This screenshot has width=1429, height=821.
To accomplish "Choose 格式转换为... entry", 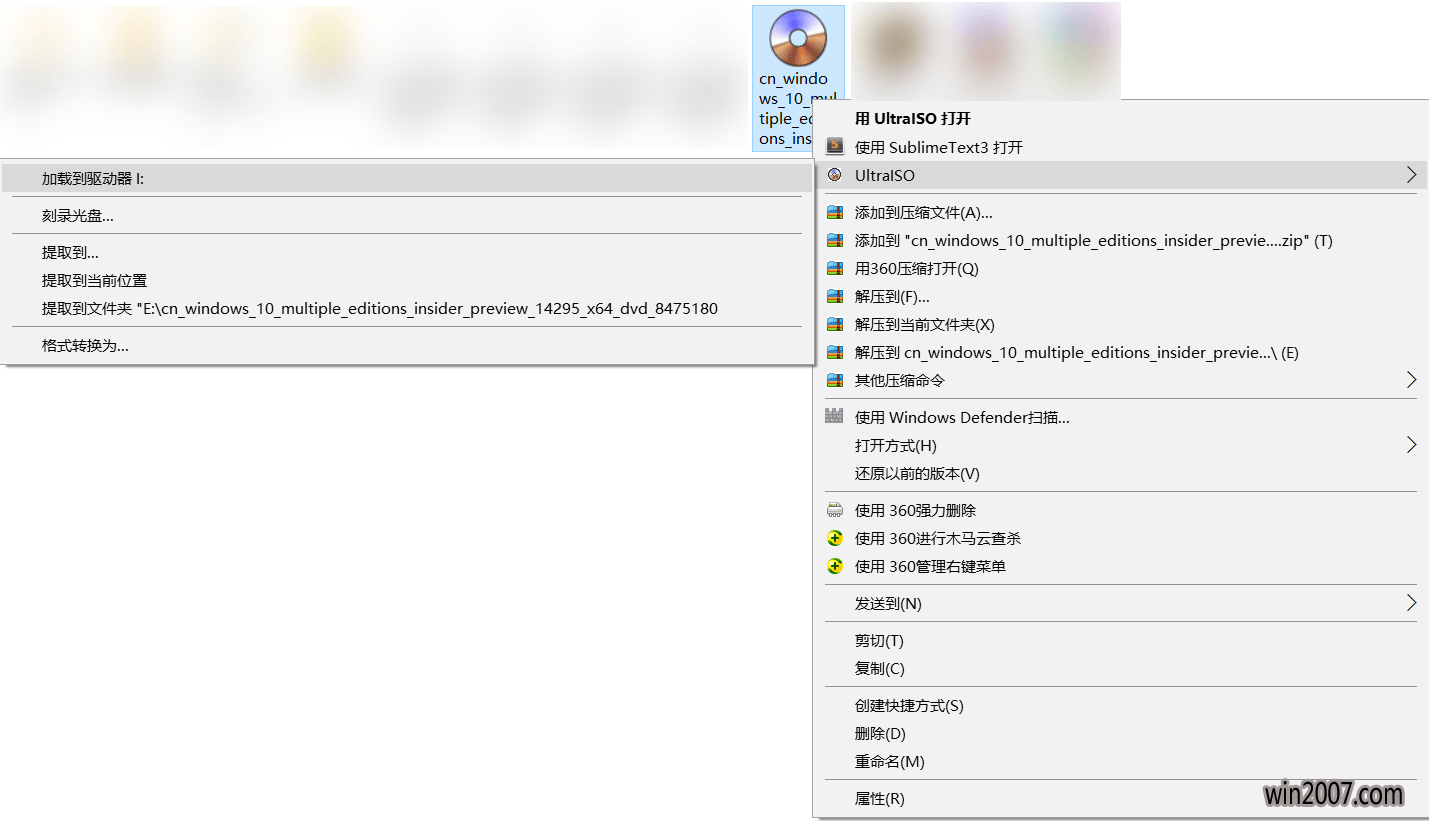I will coord(406,345).
